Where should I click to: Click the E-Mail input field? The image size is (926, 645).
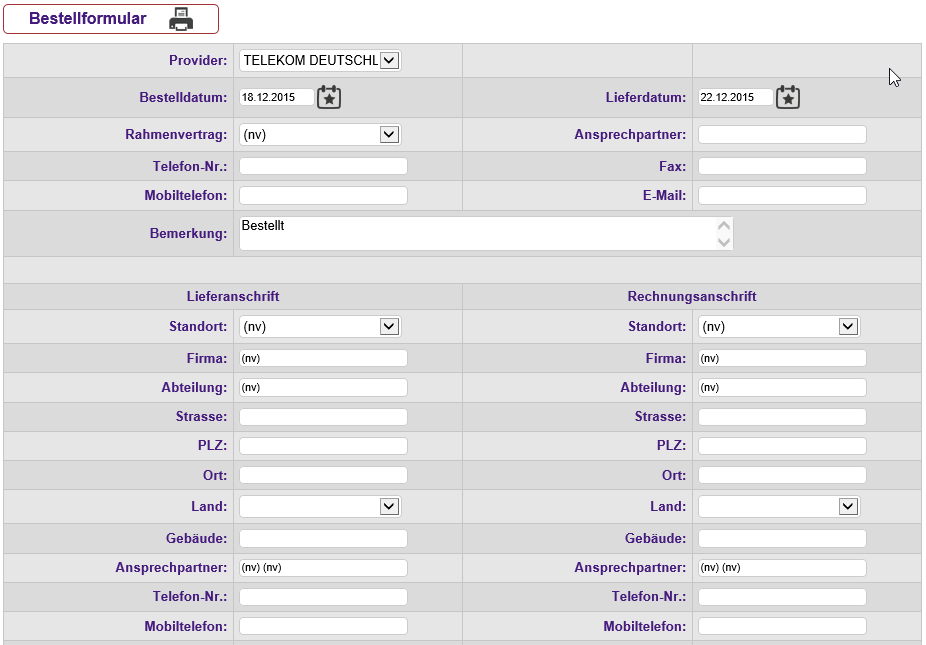[x=782, y=195]
